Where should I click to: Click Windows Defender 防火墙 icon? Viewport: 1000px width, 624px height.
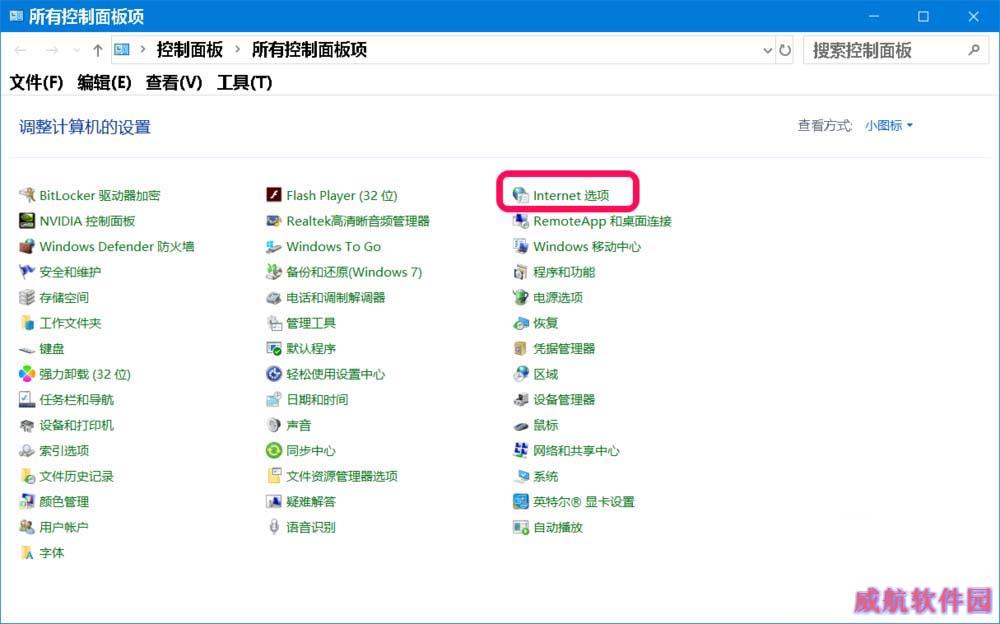[x=27, y=246]
